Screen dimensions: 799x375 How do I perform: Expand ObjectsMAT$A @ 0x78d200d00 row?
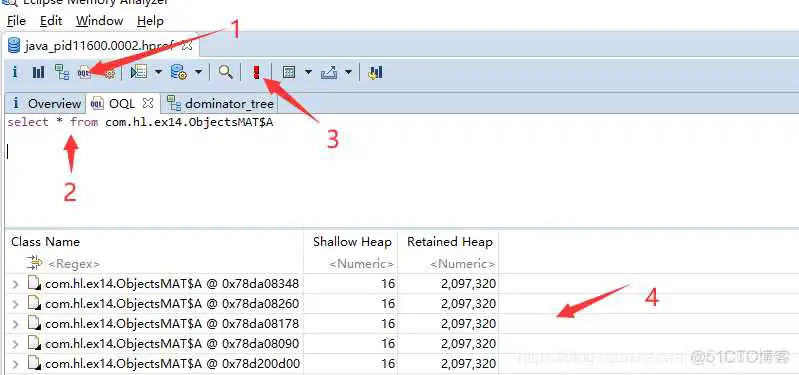15,364
